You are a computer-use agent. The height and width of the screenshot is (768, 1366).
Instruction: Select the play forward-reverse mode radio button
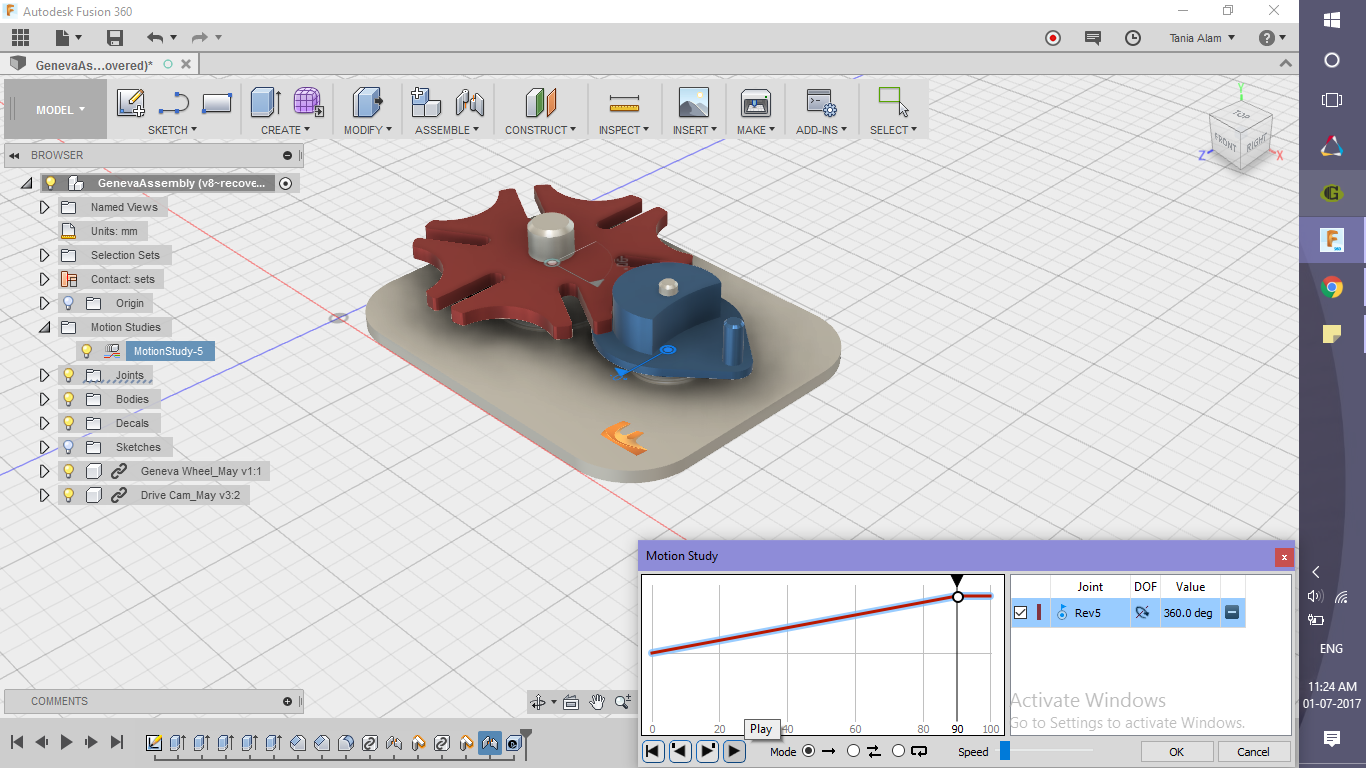tap(853, 751)
